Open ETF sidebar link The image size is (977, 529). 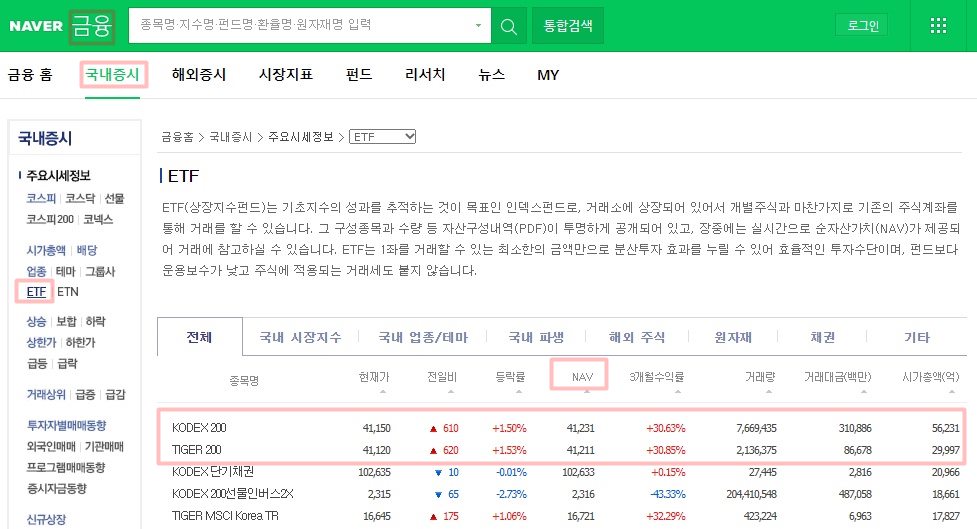coord(36,292)
